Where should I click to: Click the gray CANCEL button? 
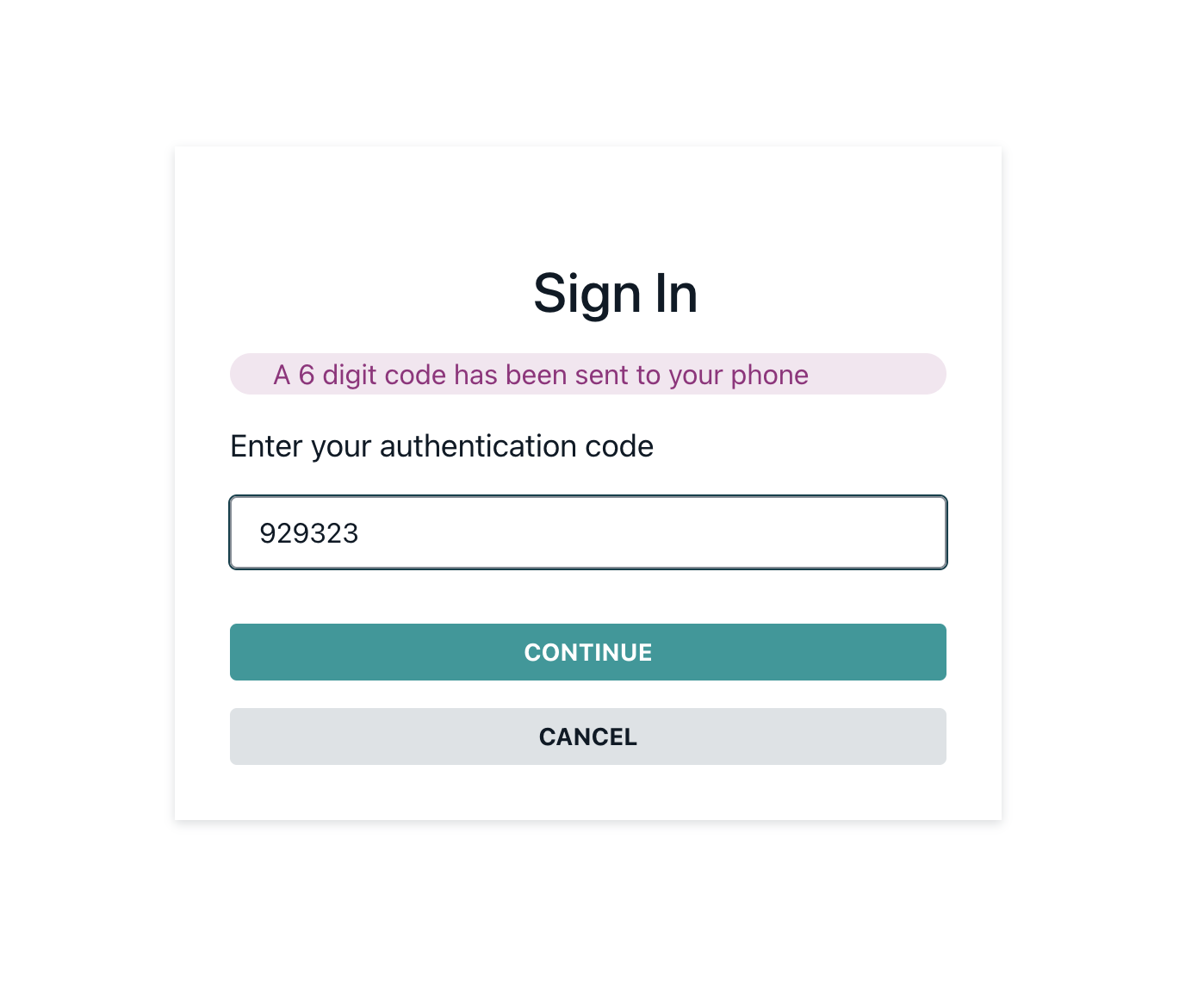coord(587,736)
